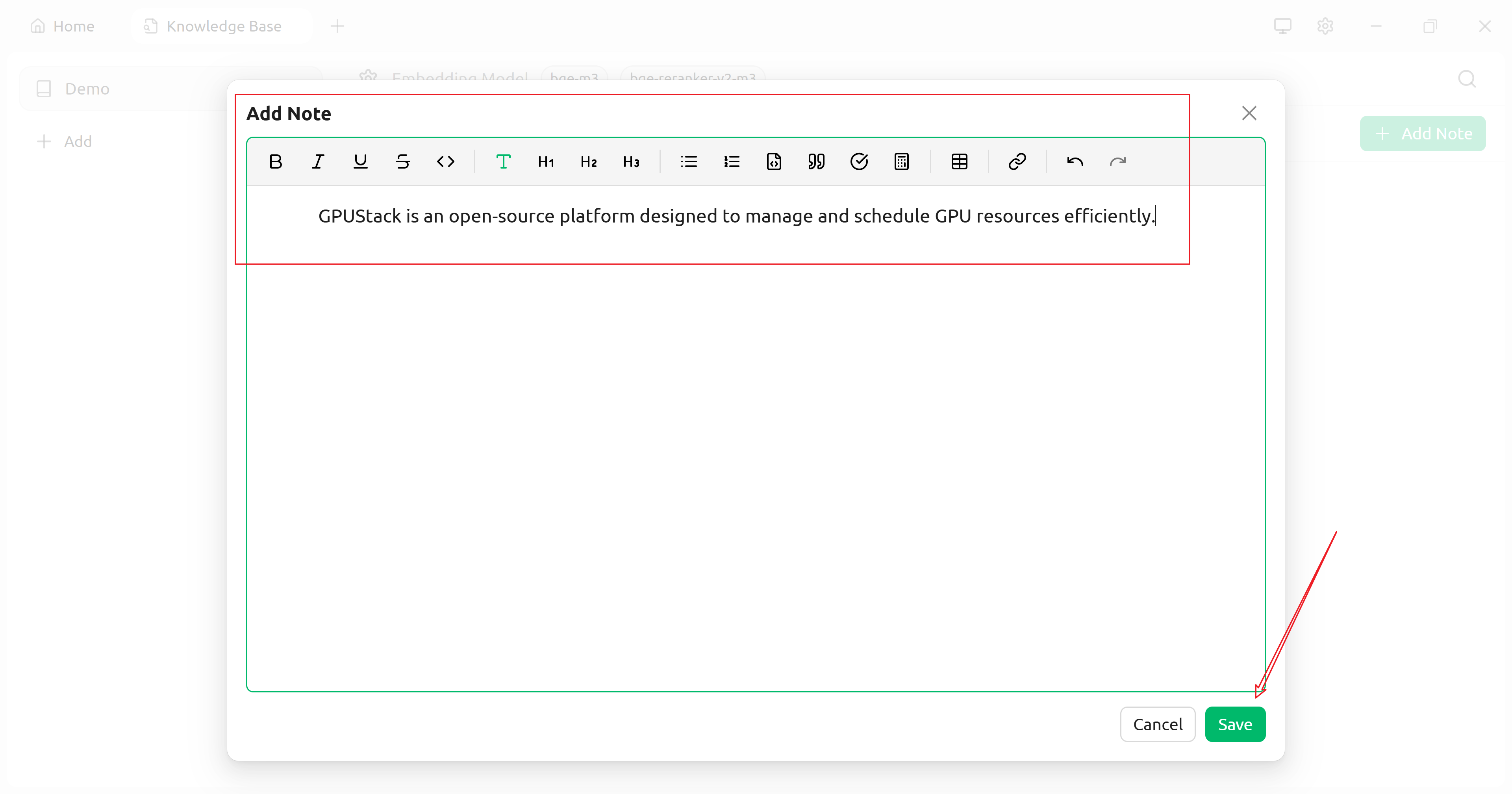Toggle underline formatting
Screen dimensions: 1512x794
tap(360, 161)
